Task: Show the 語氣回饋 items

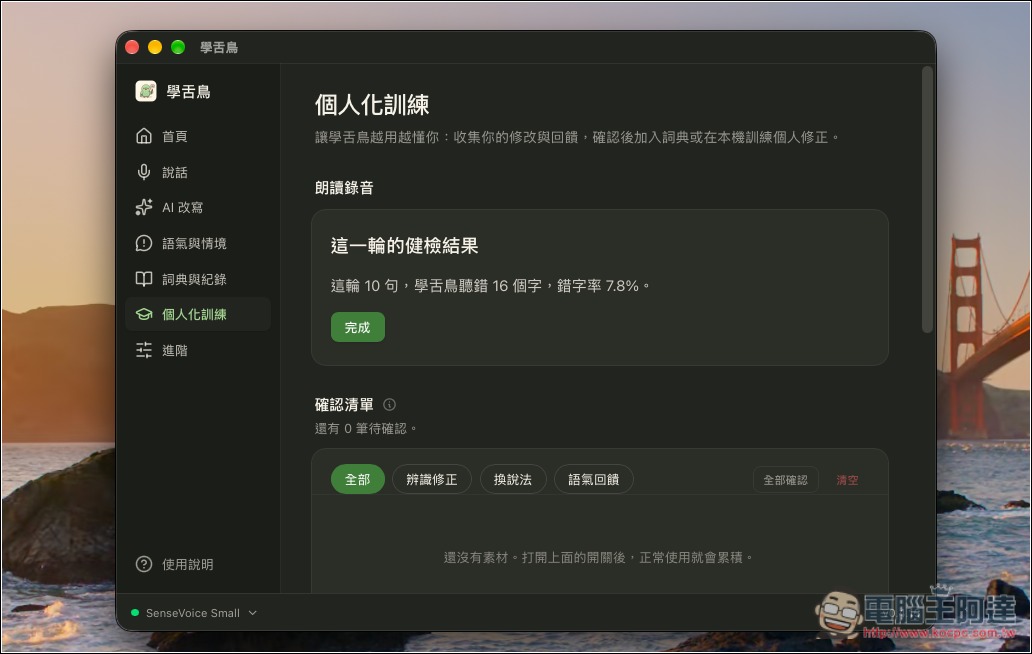Action: [594, 479]
